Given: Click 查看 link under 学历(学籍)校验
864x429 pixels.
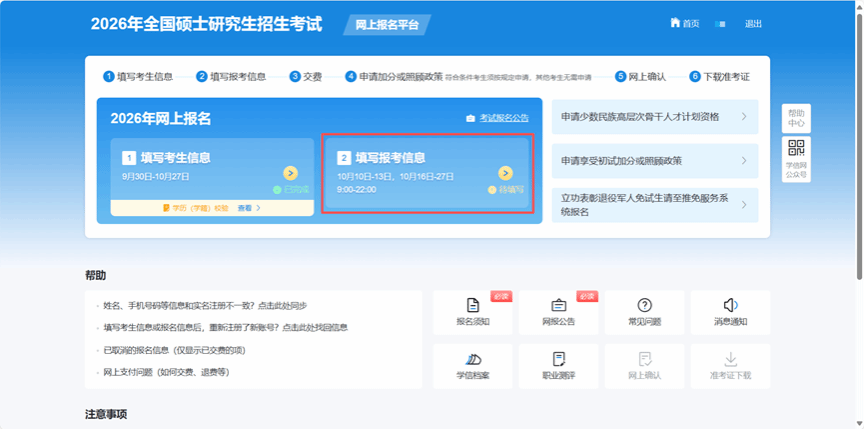Looking at the screenshot, I should [x=248, y=208].
